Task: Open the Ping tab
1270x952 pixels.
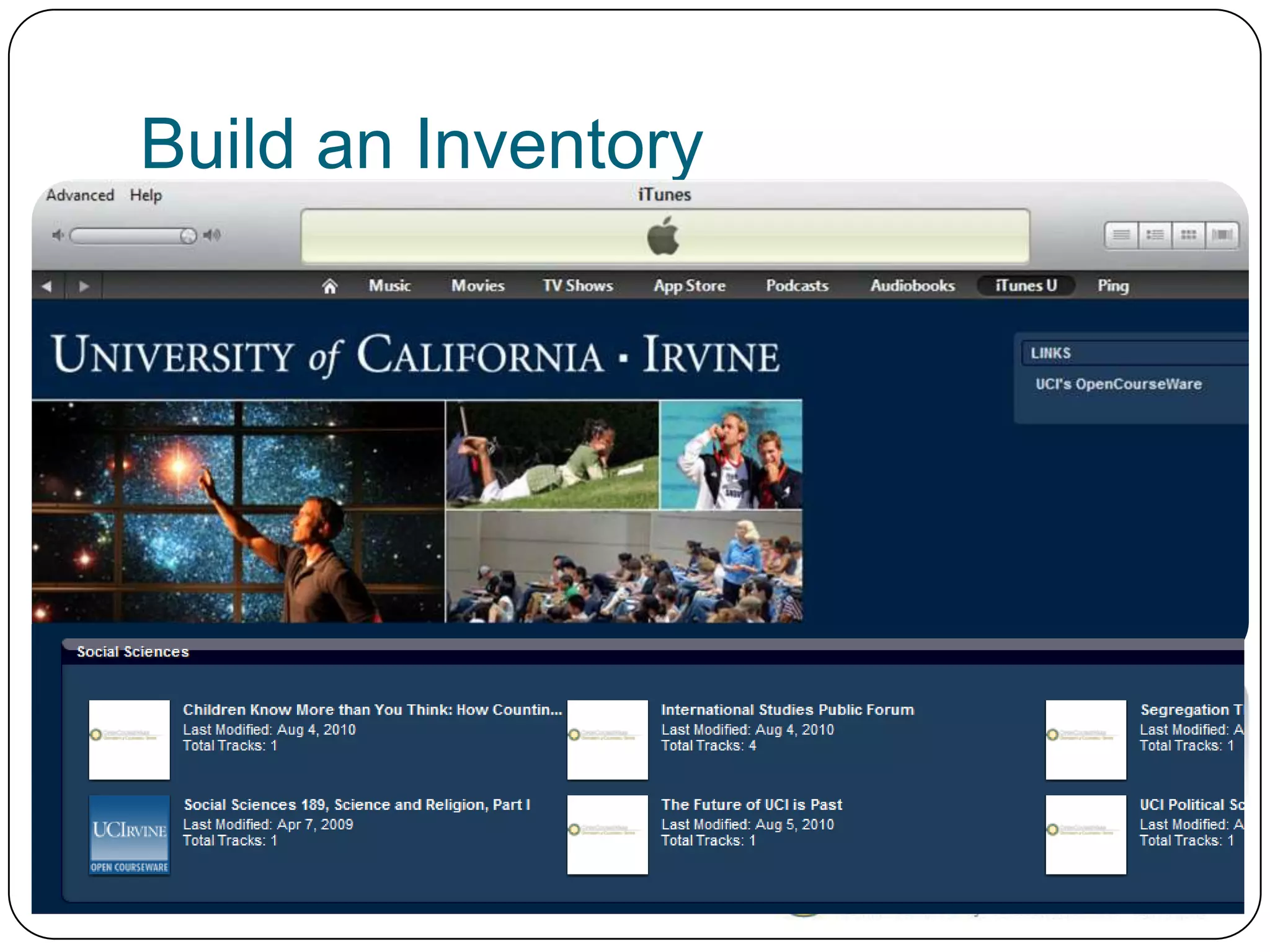Action: (1113, 286)
